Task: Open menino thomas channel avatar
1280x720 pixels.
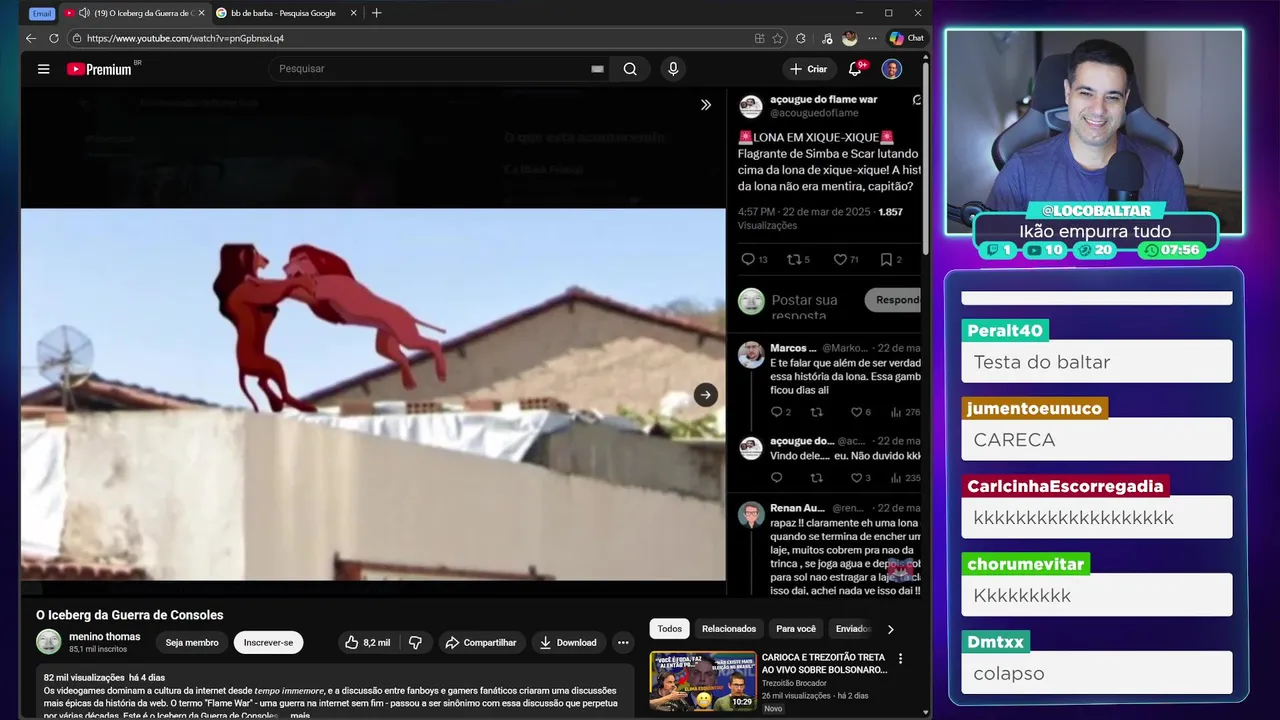Action: pos(49,642)
